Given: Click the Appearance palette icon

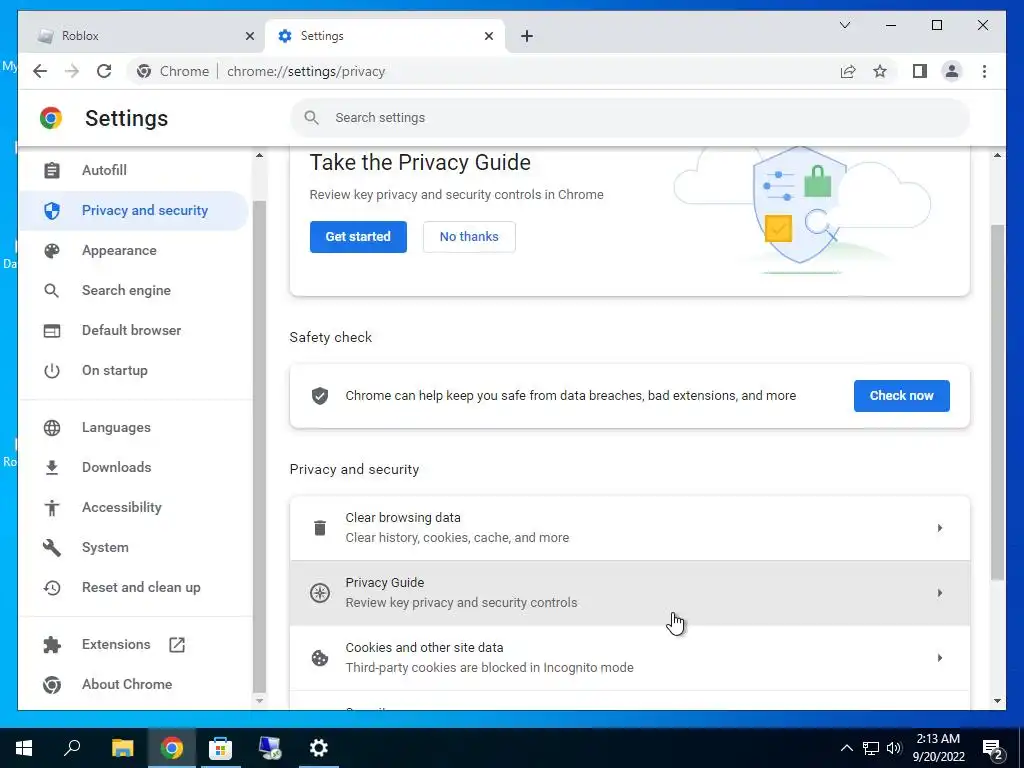Looking at the screenshot, I should click(52, 251).
